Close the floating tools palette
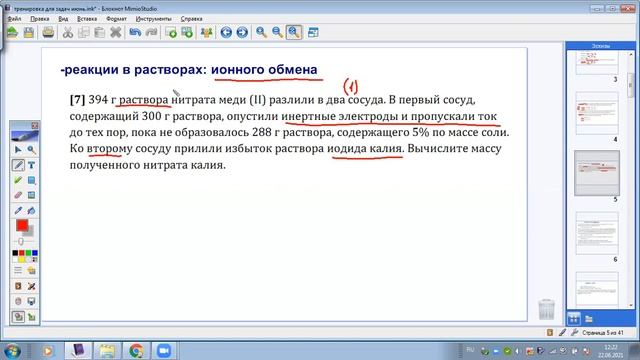Image resolution: width=640 pixels, height=360 pixels. tap(35, 126)
